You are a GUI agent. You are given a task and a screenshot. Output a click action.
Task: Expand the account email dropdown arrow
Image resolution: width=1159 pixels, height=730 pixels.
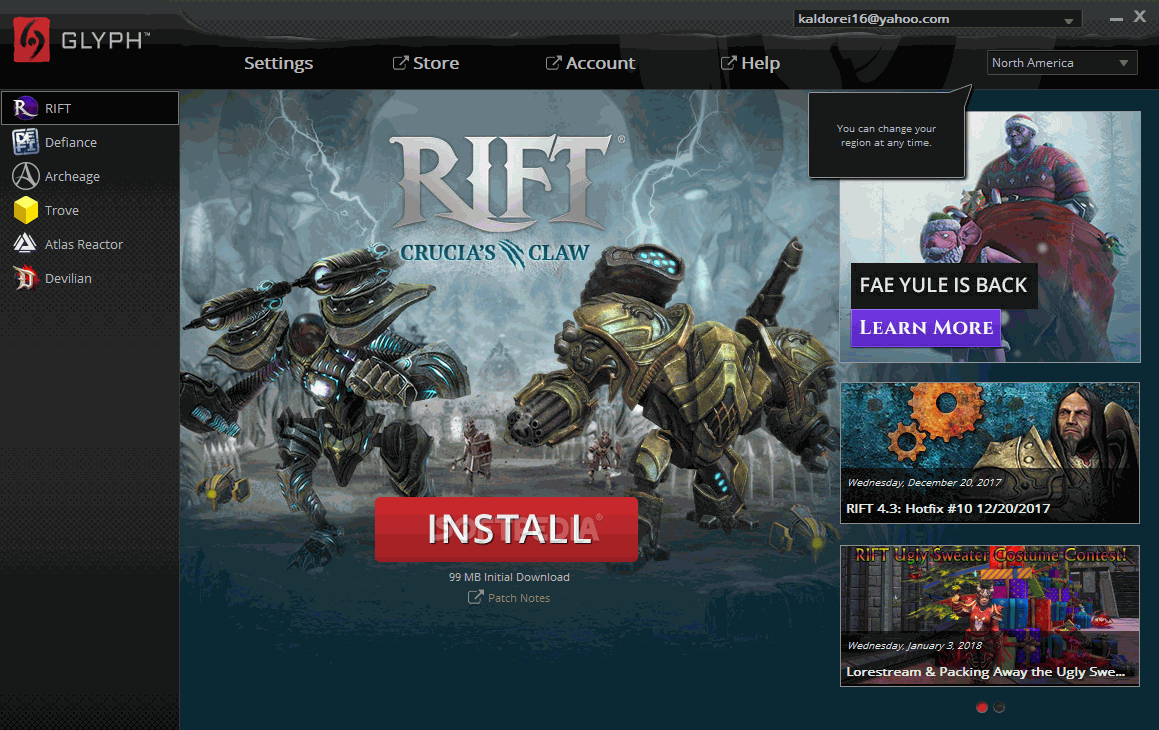pos(1068,21)
